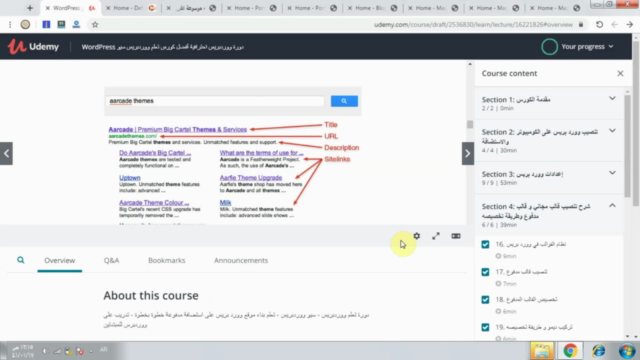The width and height of the screenshot is (640, 360).
Task: Open the Your progress dropdown
Action: (587, 47)
